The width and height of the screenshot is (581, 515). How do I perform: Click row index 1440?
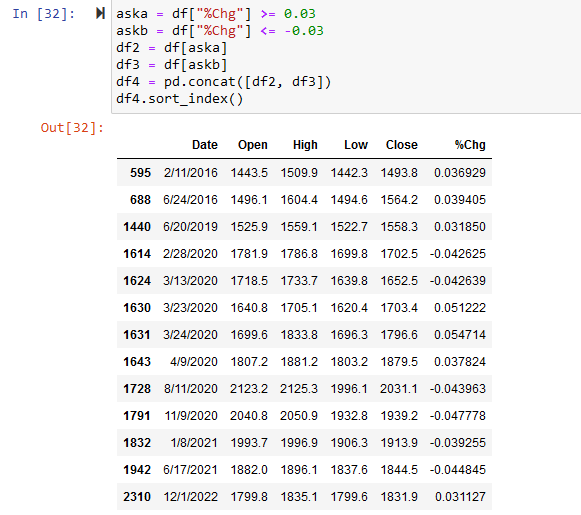(x=137, y=227)
